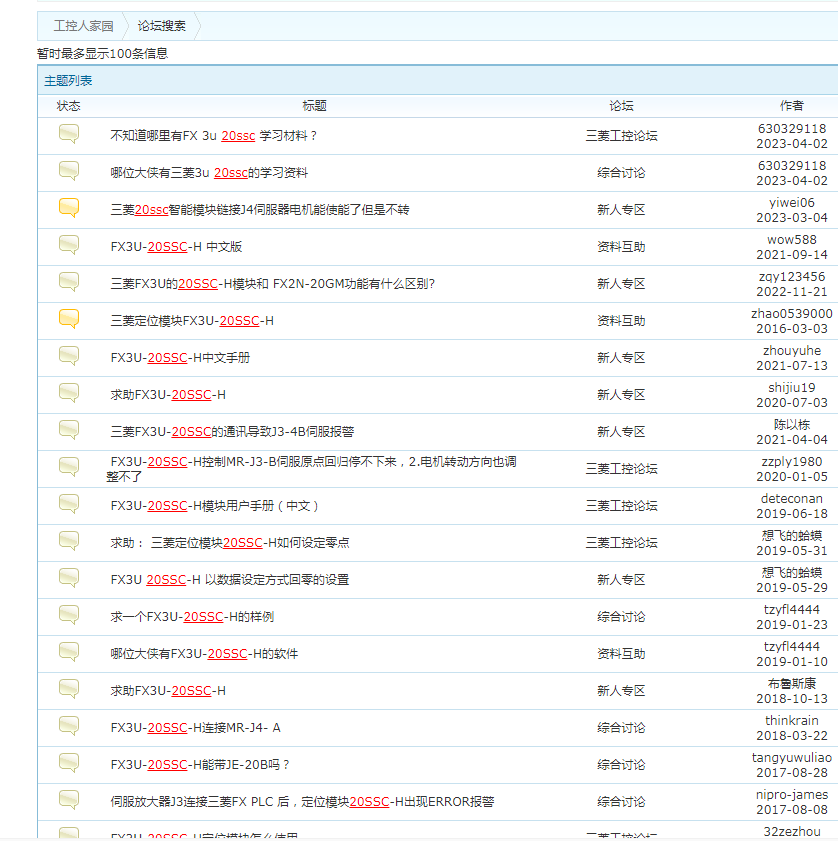Click the status icon beside 'FX3U-20SSC-H接MR-J4- A'
The height and width of the screenshot is (841, 838).
pos(69,726)
